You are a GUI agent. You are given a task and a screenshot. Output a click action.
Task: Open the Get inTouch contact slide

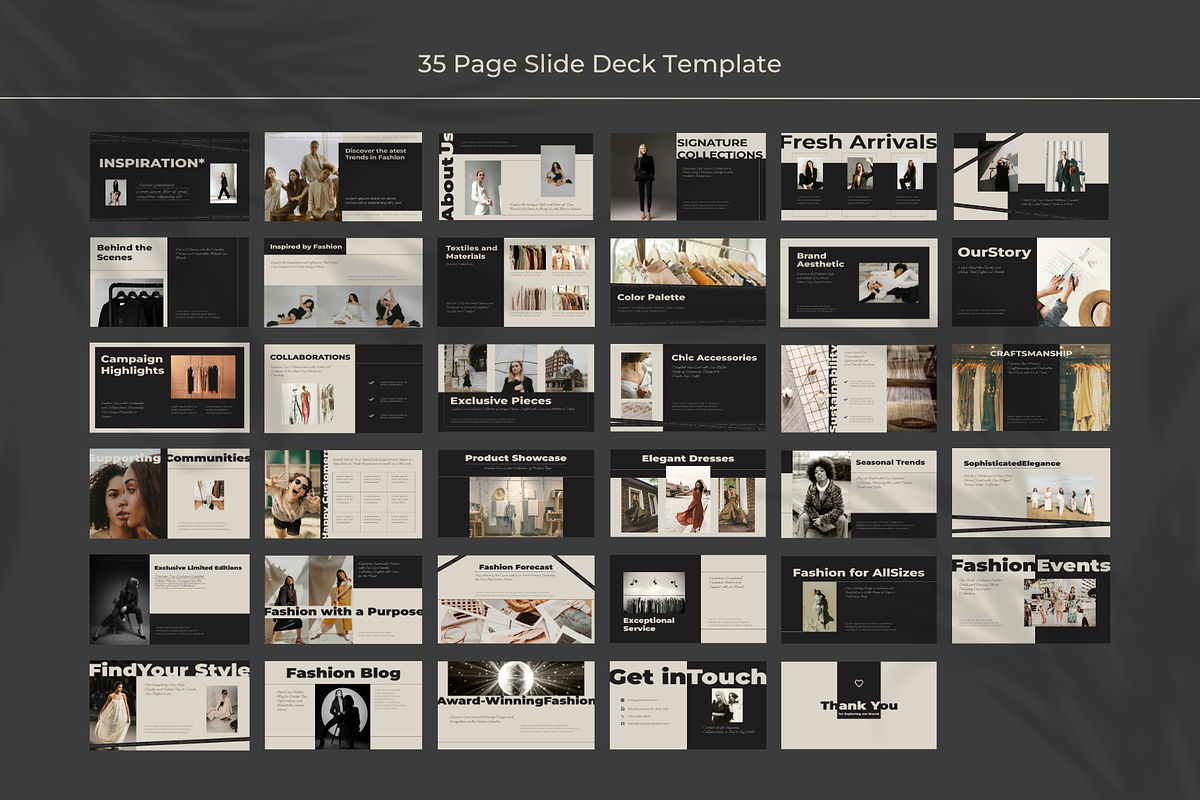[688, 705]
